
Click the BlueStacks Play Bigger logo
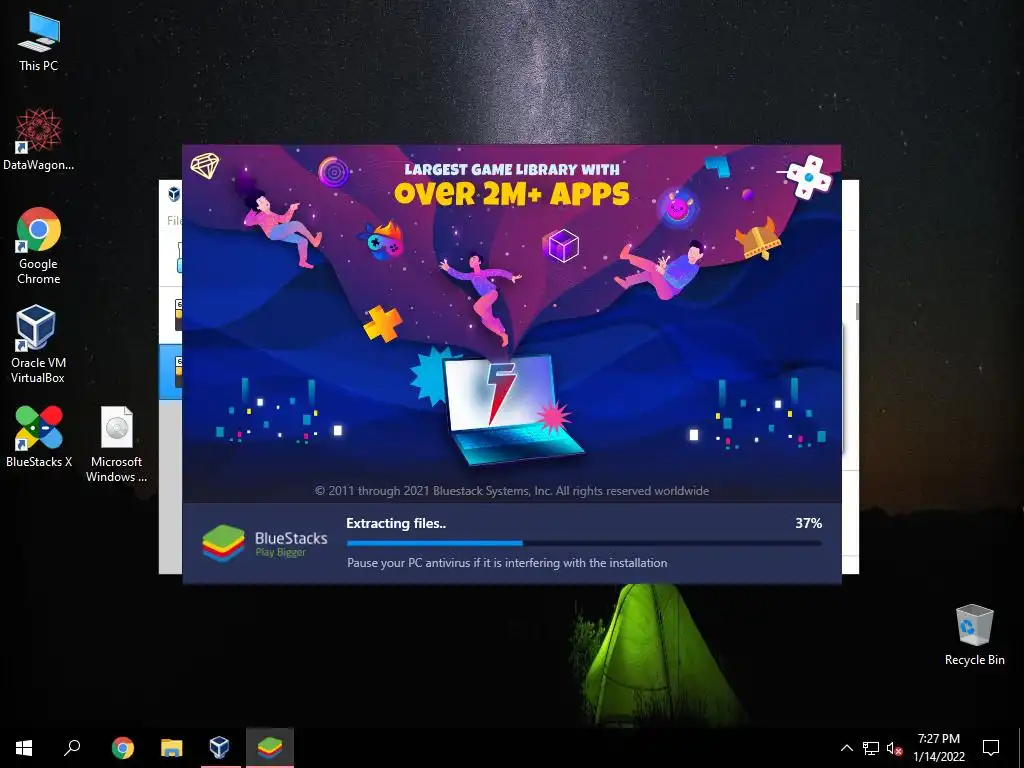pyautogui.click(x=264, y=543)
